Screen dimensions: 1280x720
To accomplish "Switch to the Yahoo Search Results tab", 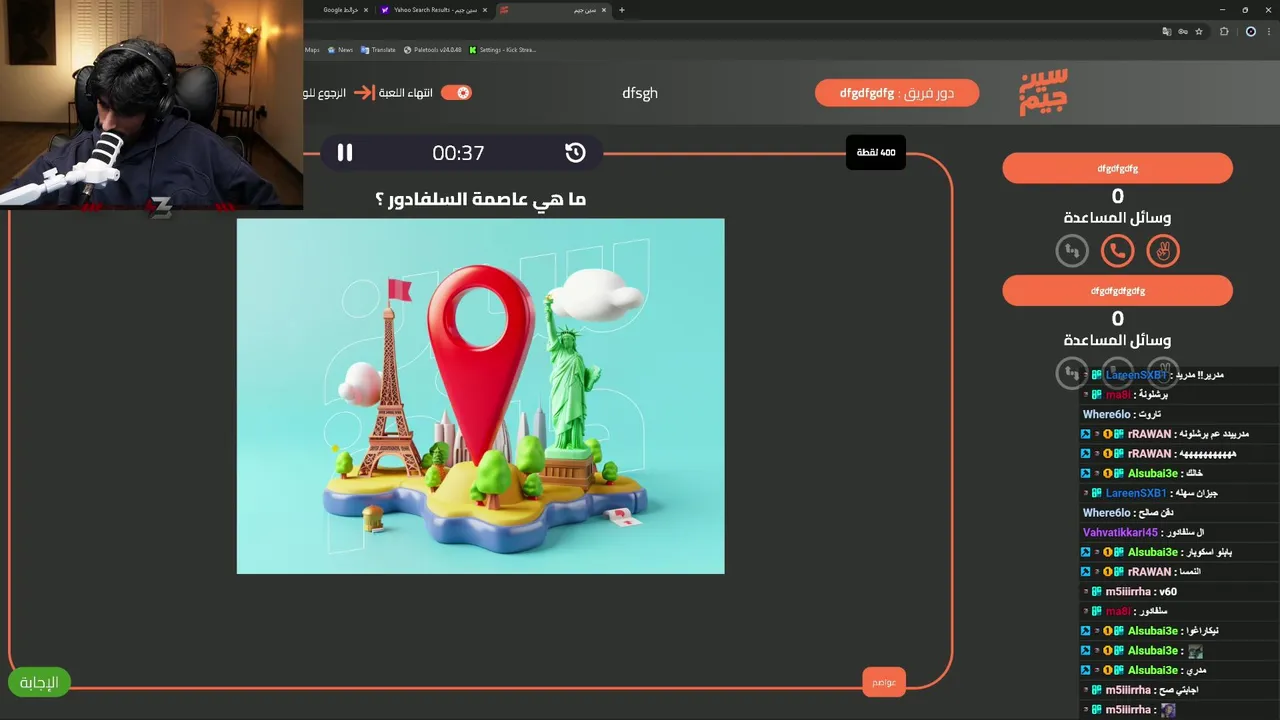I will click(x=433, y=10).
